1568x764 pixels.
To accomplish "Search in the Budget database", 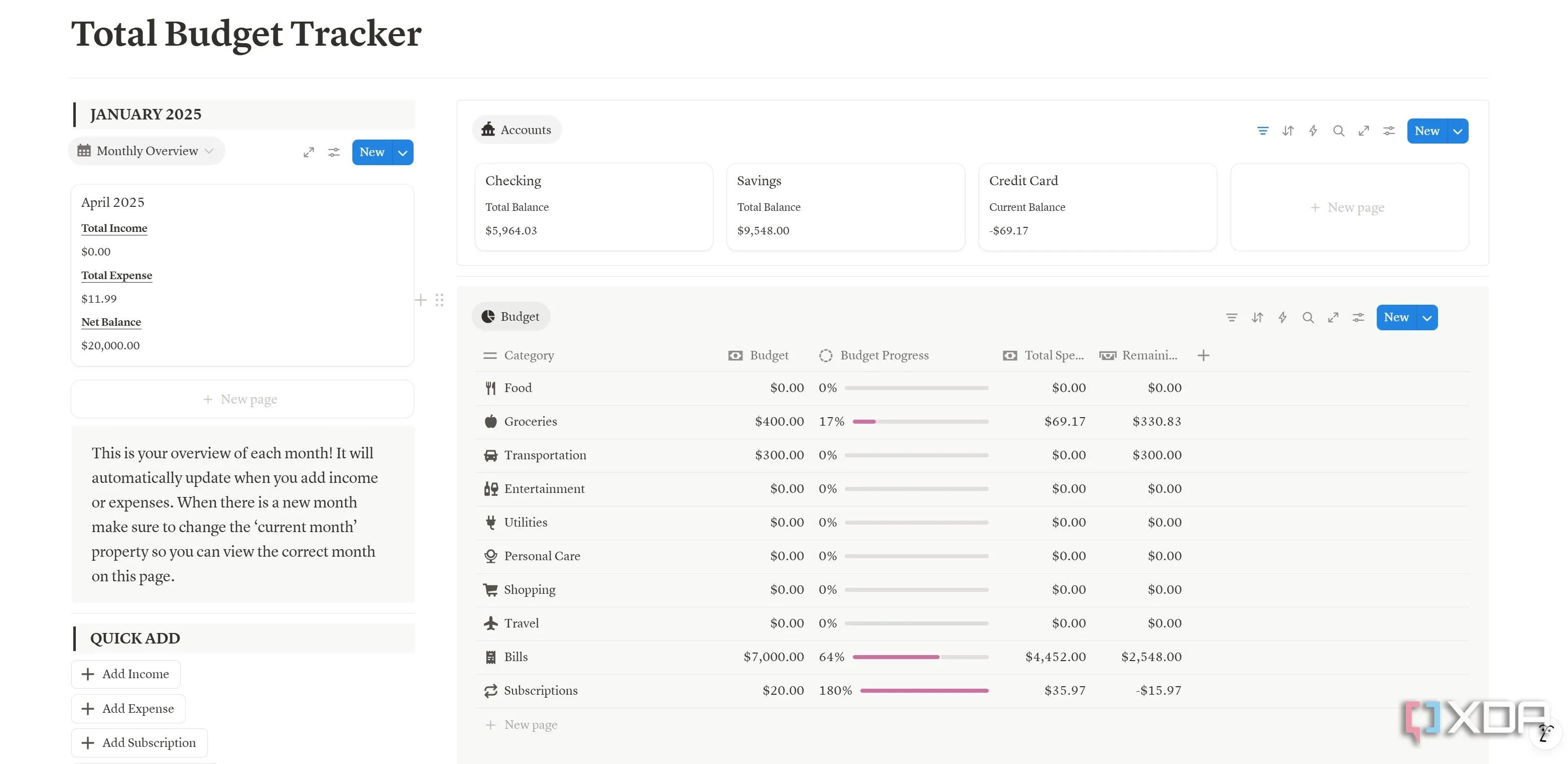I will [x=1308, y=317].
